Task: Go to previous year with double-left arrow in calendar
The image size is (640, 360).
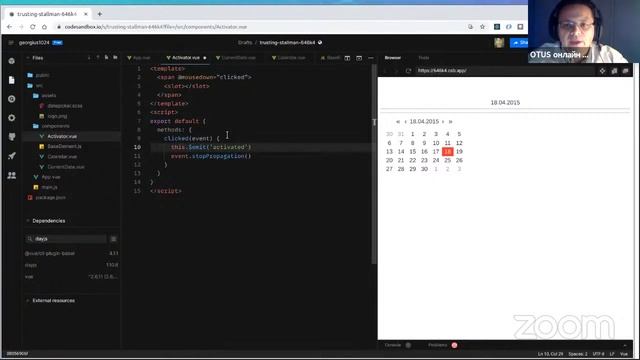Action: (398, 122)
